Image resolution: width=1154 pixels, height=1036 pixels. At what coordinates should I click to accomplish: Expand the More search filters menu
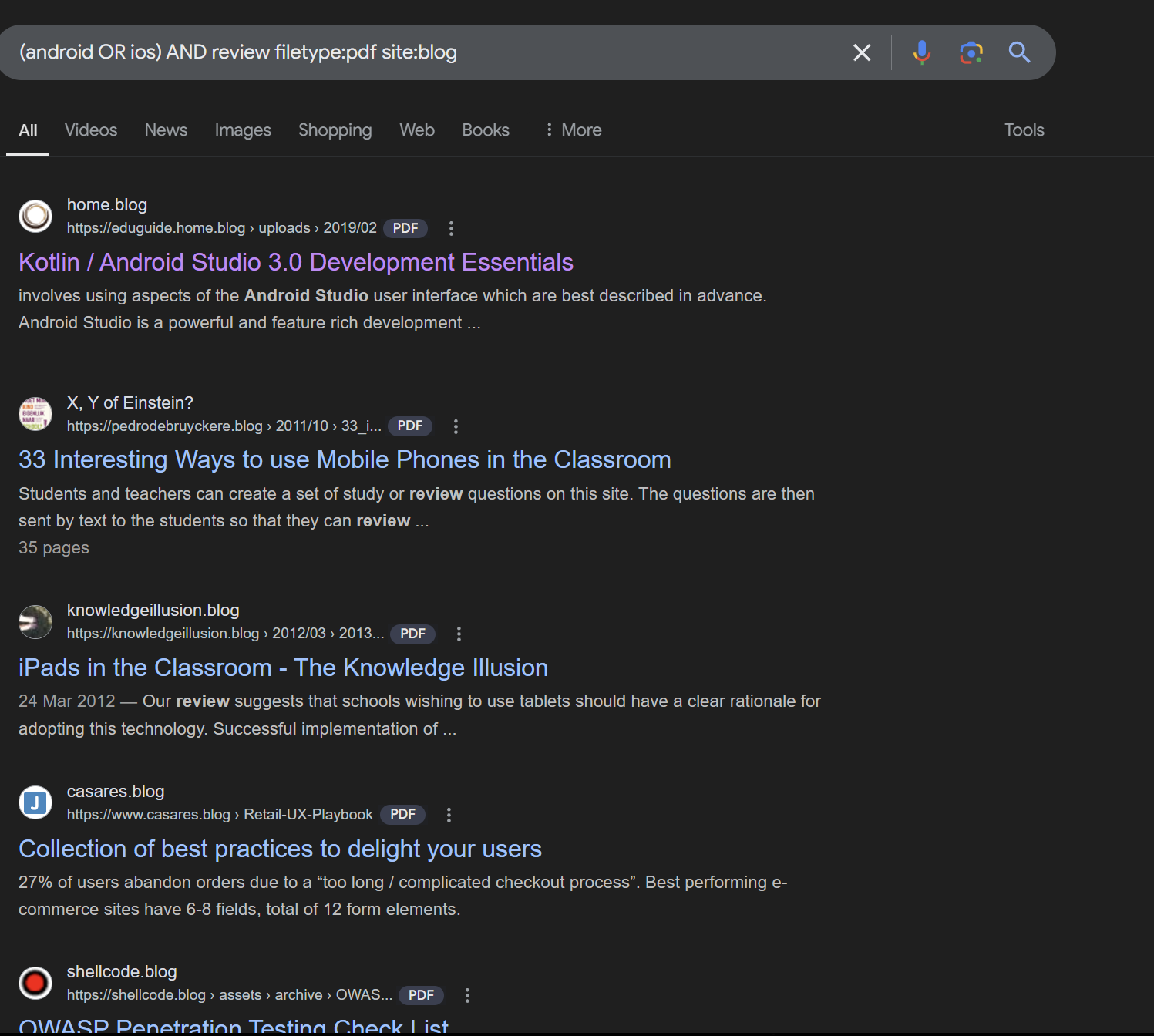(x=573, y=130)
